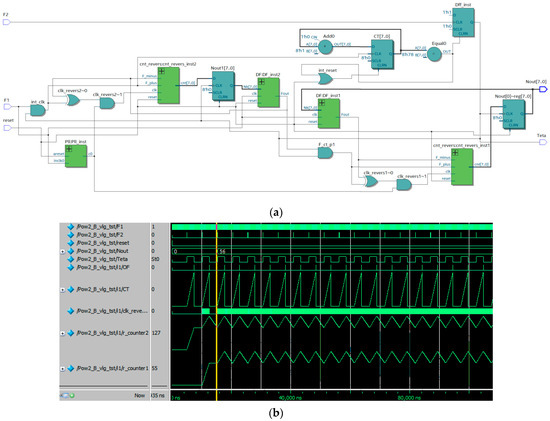Click the clk_revers2~1 AND gate
Viewport: 550px width, 421px height.
[x=107, y=103]
